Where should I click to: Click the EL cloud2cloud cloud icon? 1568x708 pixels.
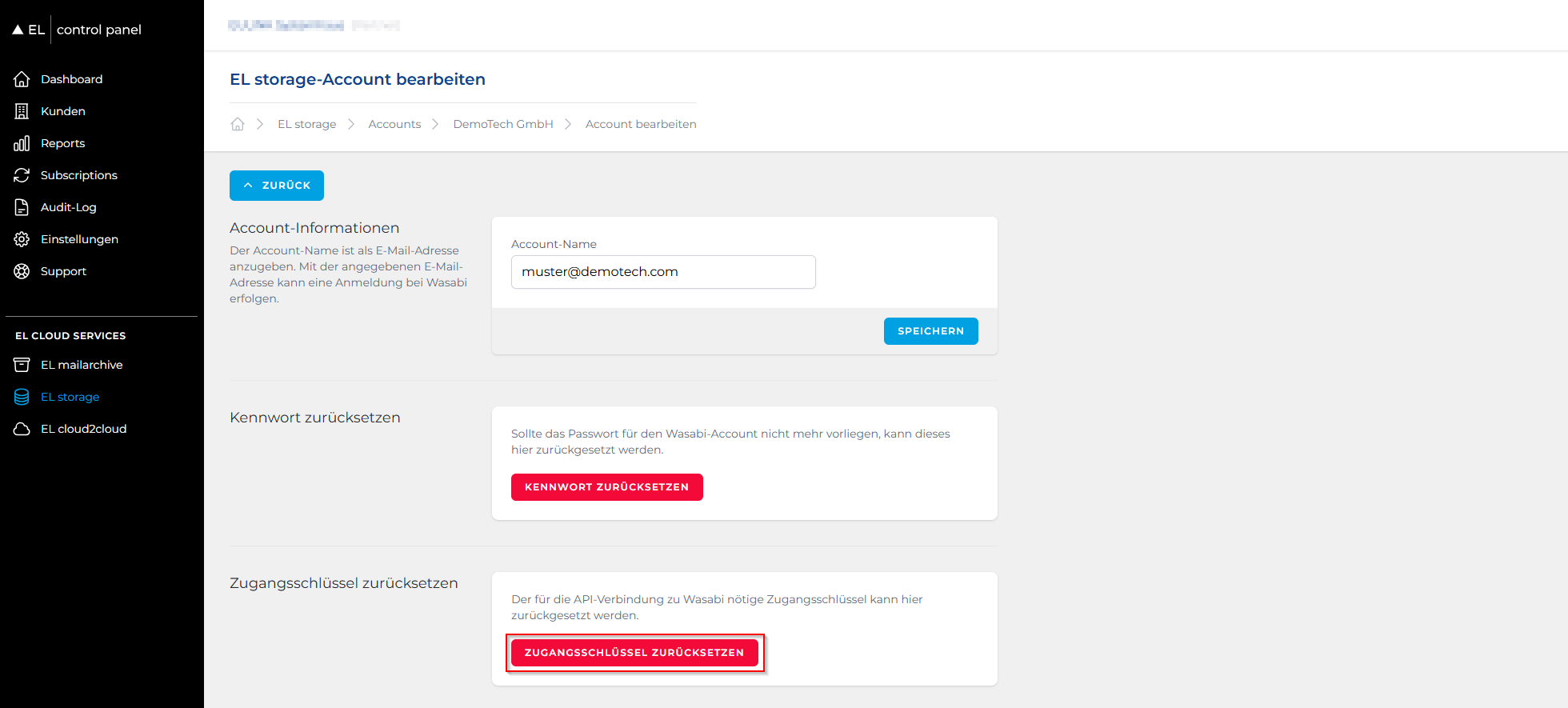(22, 429)
